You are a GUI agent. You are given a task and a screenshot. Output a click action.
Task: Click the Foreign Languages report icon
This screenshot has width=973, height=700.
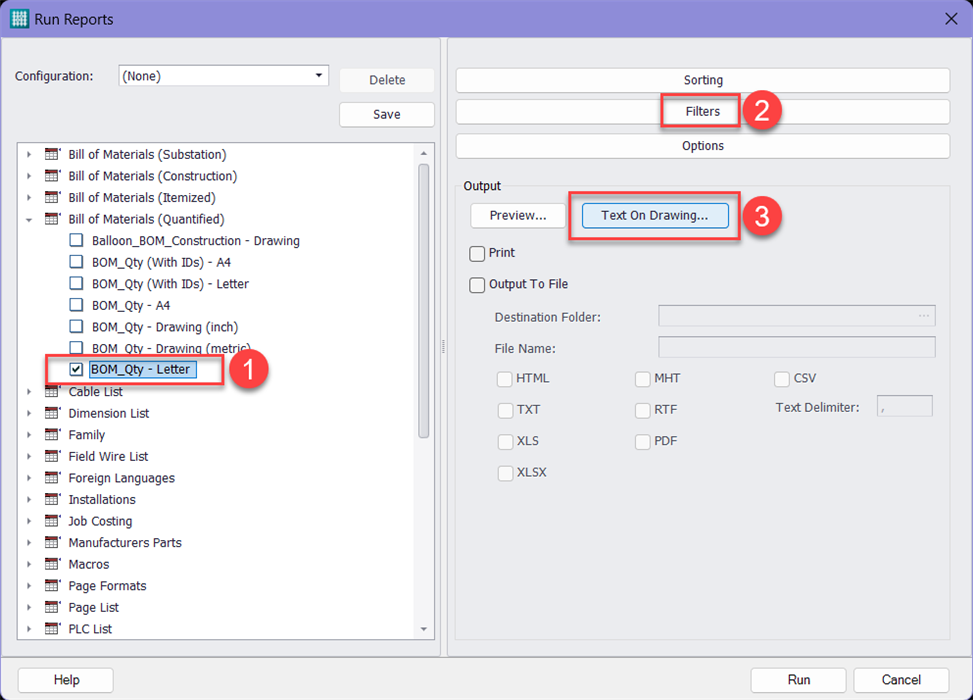51,478
